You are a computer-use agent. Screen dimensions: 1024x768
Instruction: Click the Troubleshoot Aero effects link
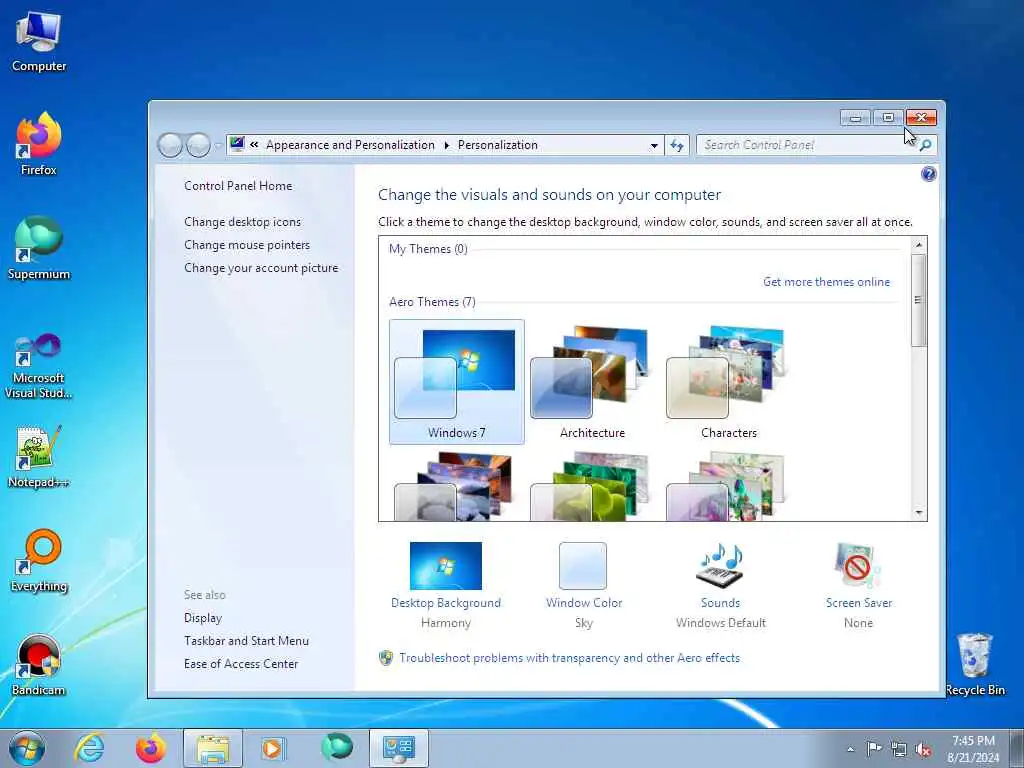(x=569, y=658)
